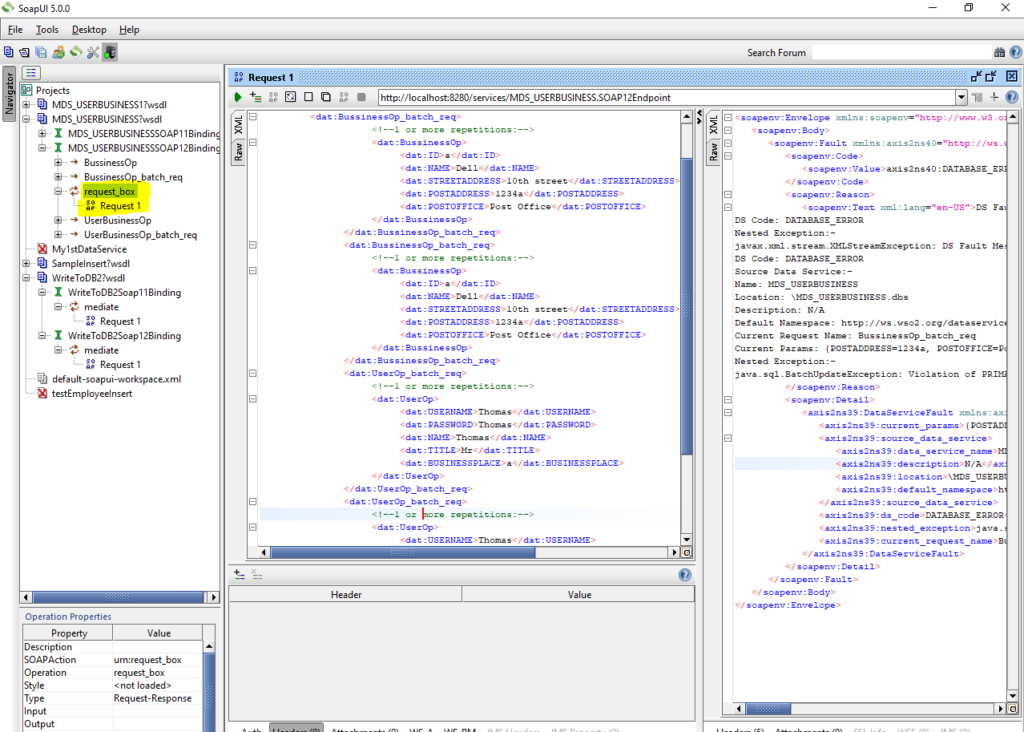Open the Tools menu
1024x732 pixels.
[x=47, y=29]
